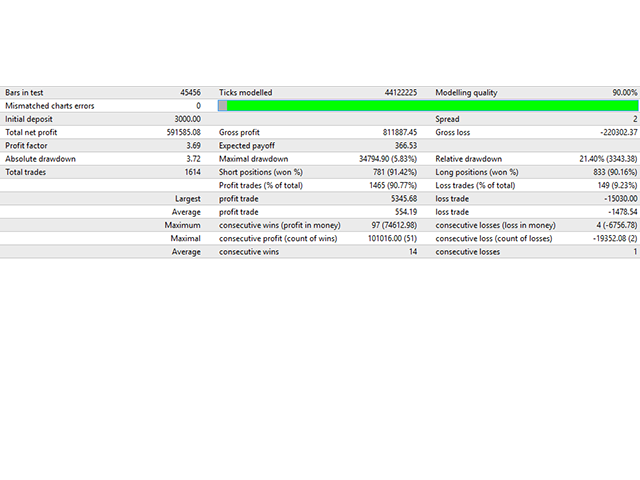Screen dimensions: 640x480
Task: Select the 'Total trades' label
Action: point(25,172)
